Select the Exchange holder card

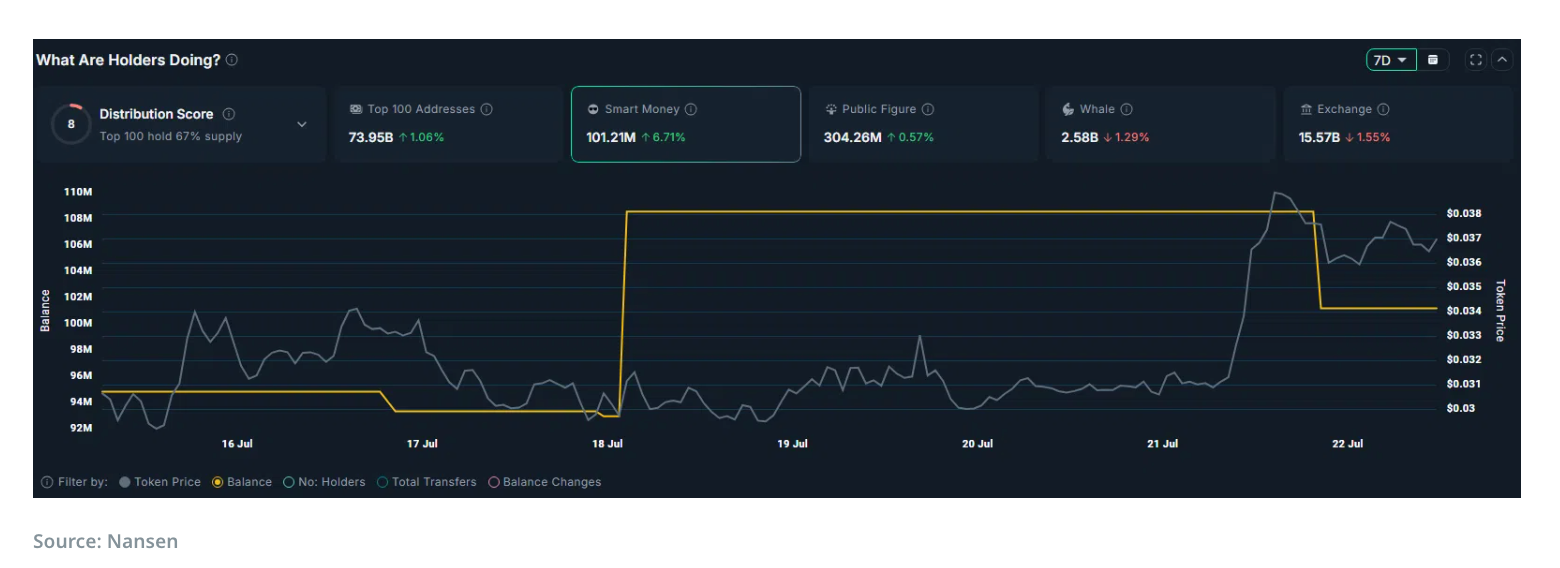pos(1397,124)
